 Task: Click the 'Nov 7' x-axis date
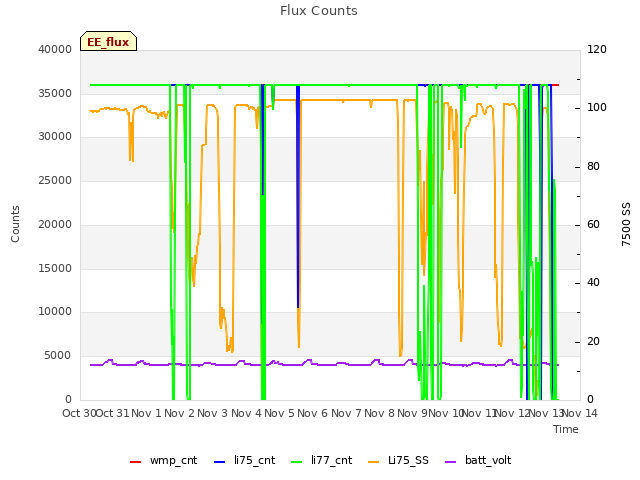pyautogui.click(x=346, y=413)
